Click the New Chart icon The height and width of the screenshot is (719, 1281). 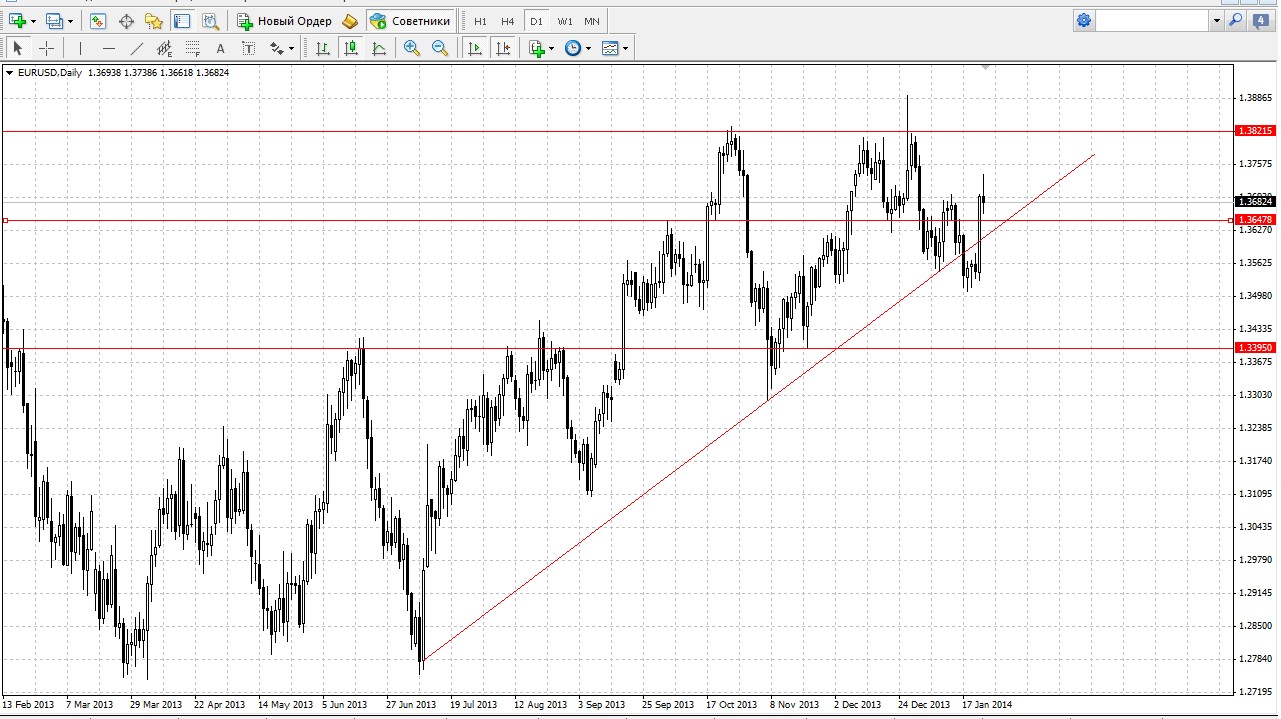pos(17,21)
